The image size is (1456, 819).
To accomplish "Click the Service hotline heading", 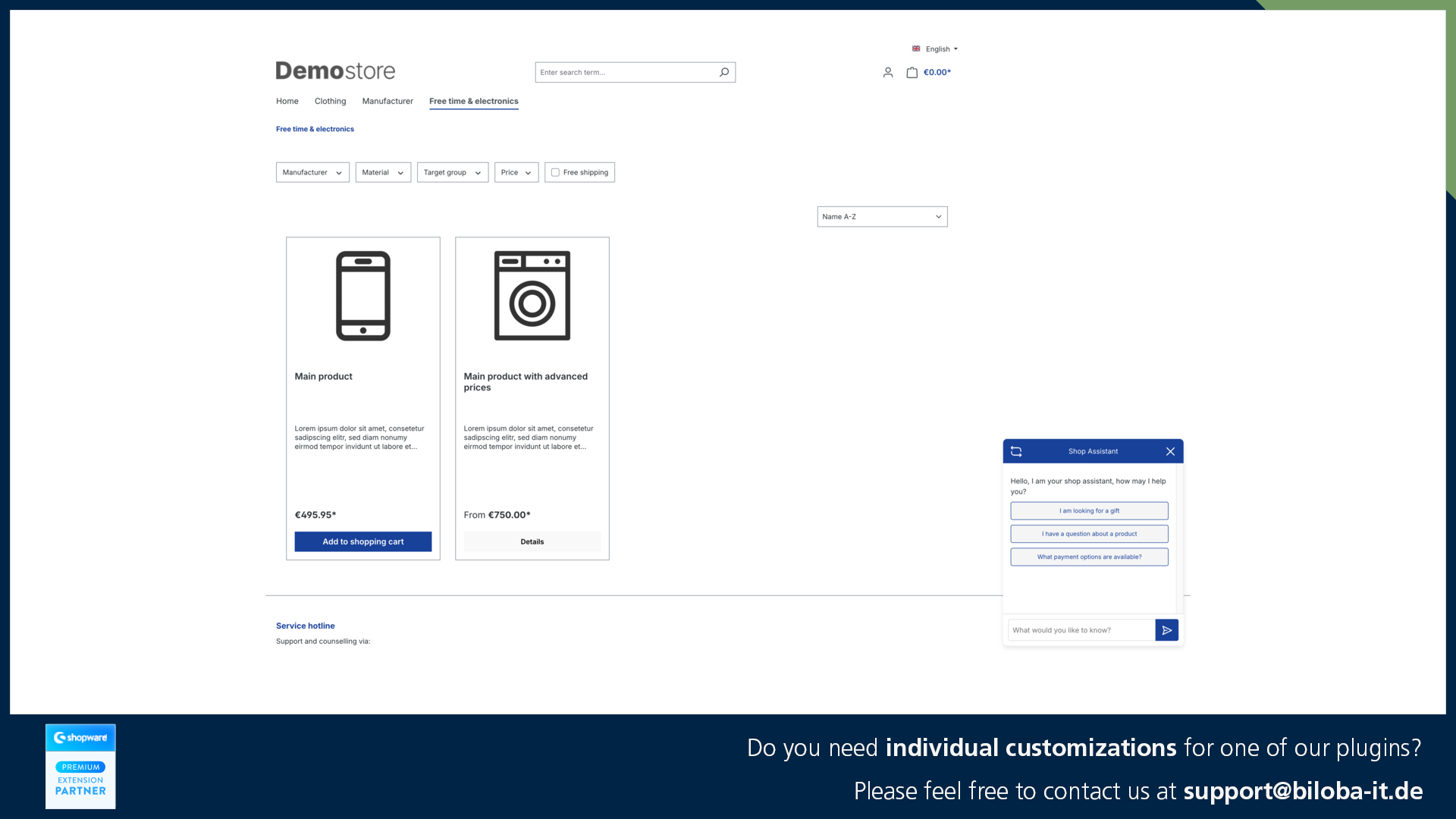I will 306,626.
